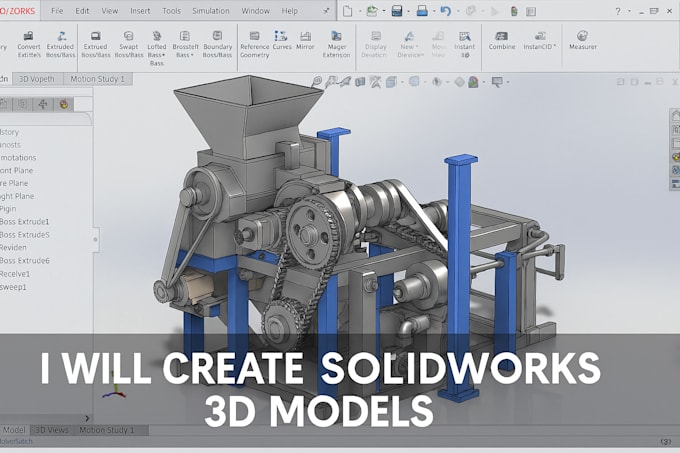Image resolution: width=680 pixels, height=453 pixels.
Task: Expand the dropdown arrow next to the Save icon
Action: point(409,12)
